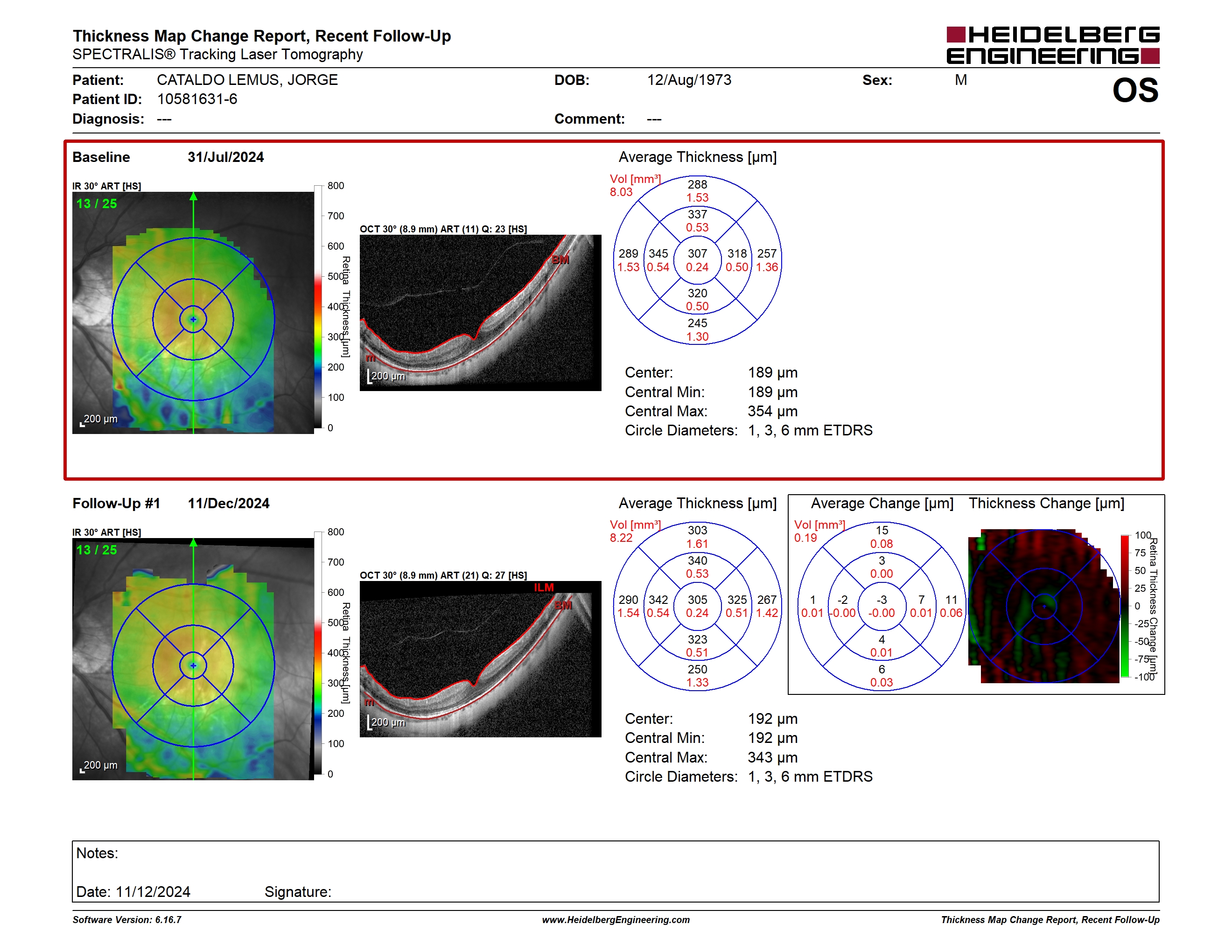Click baseline inferior outer value 245
This screenshot has width=1232, height=952.
tap(697, 323)
